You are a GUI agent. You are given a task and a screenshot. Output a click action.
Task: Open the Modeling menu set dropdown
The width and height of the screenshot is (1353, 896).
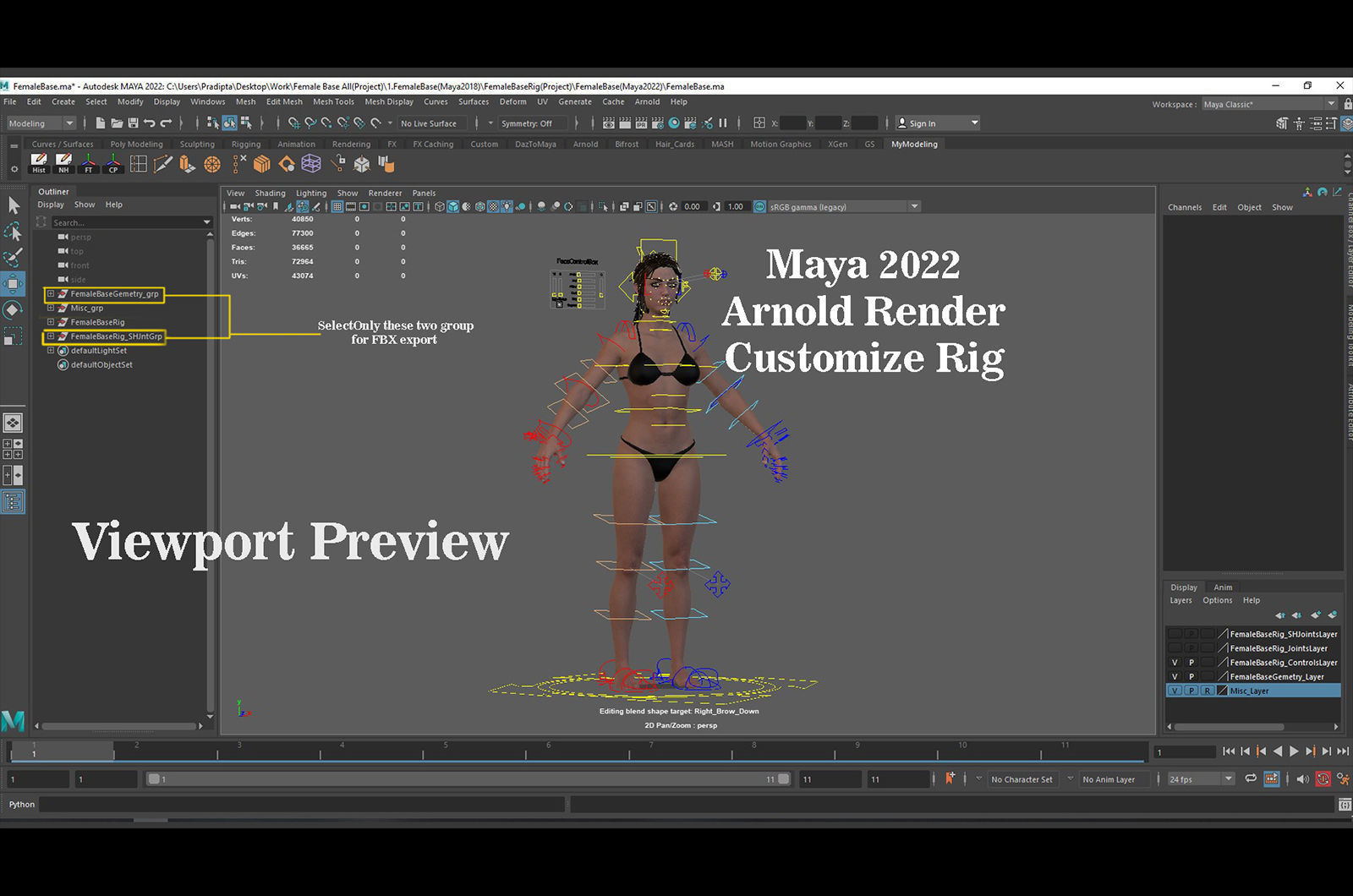click(41, 123)
